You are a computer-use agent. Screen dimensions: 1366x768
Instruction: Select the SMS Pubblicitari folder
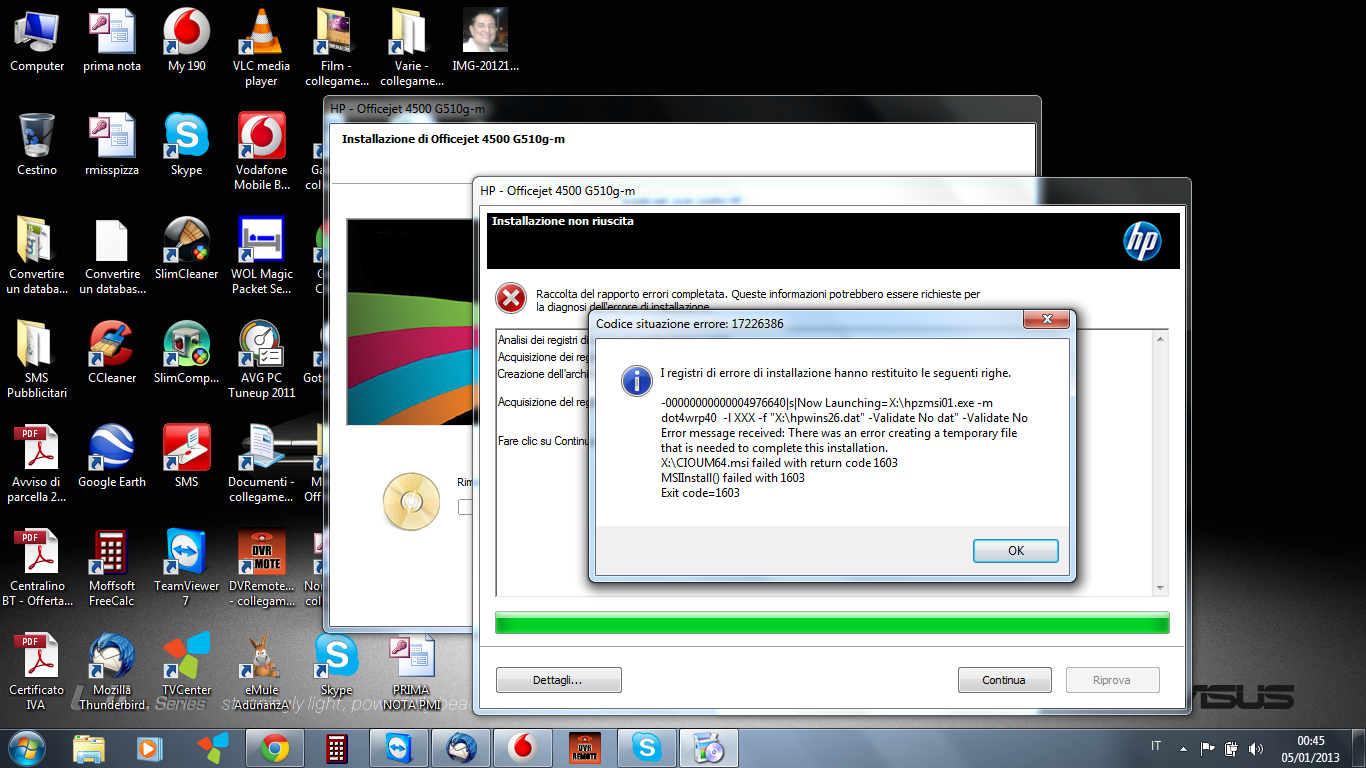point(37,360)
